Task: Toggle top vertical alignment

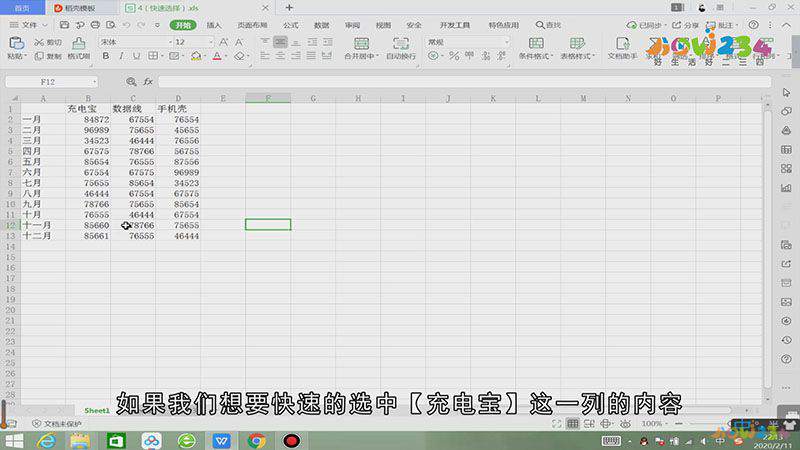Action: click(x=264, y=42)
